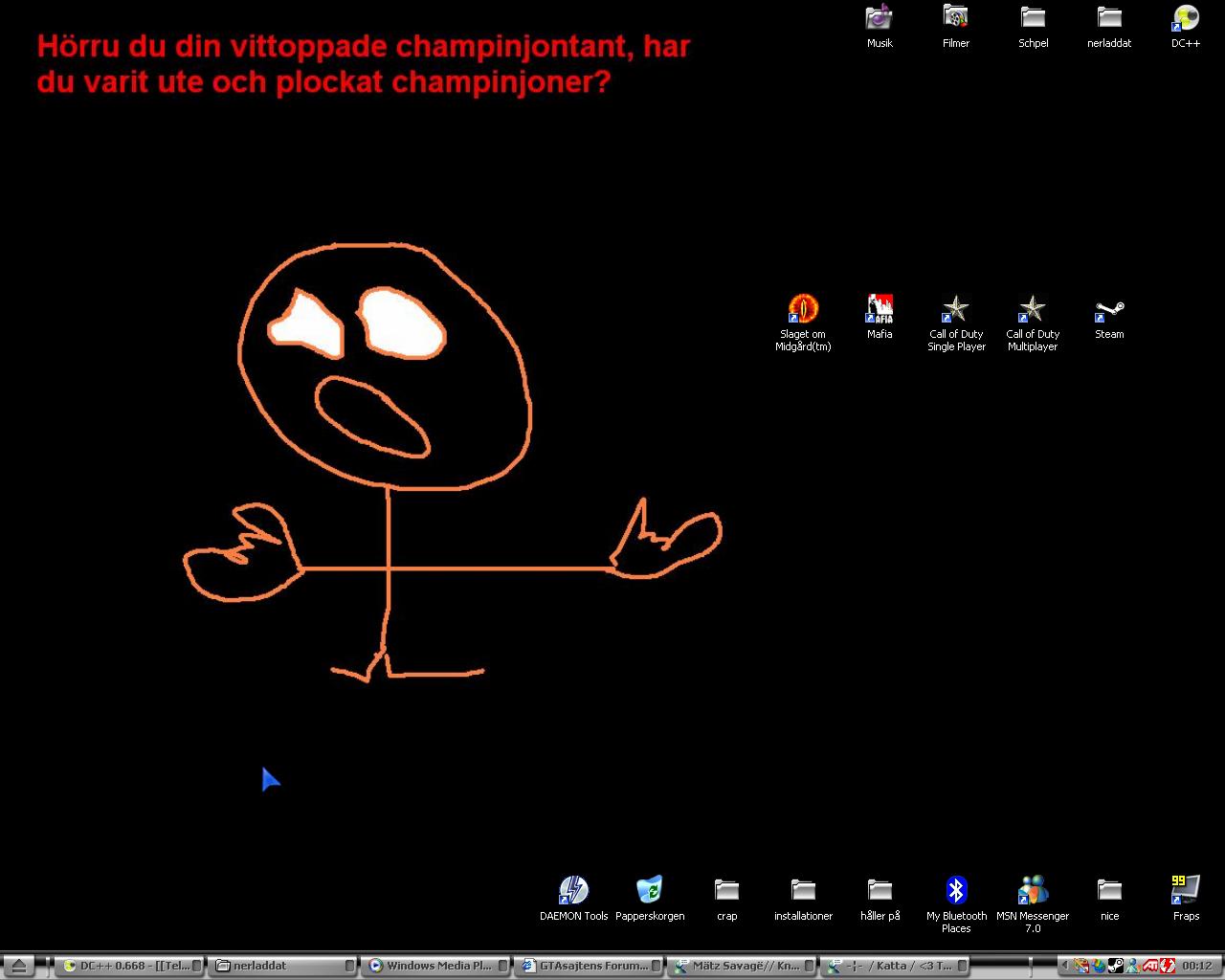Switch to nerladdat folder taskbar window

pyautogui.click(x=284, y=966)
